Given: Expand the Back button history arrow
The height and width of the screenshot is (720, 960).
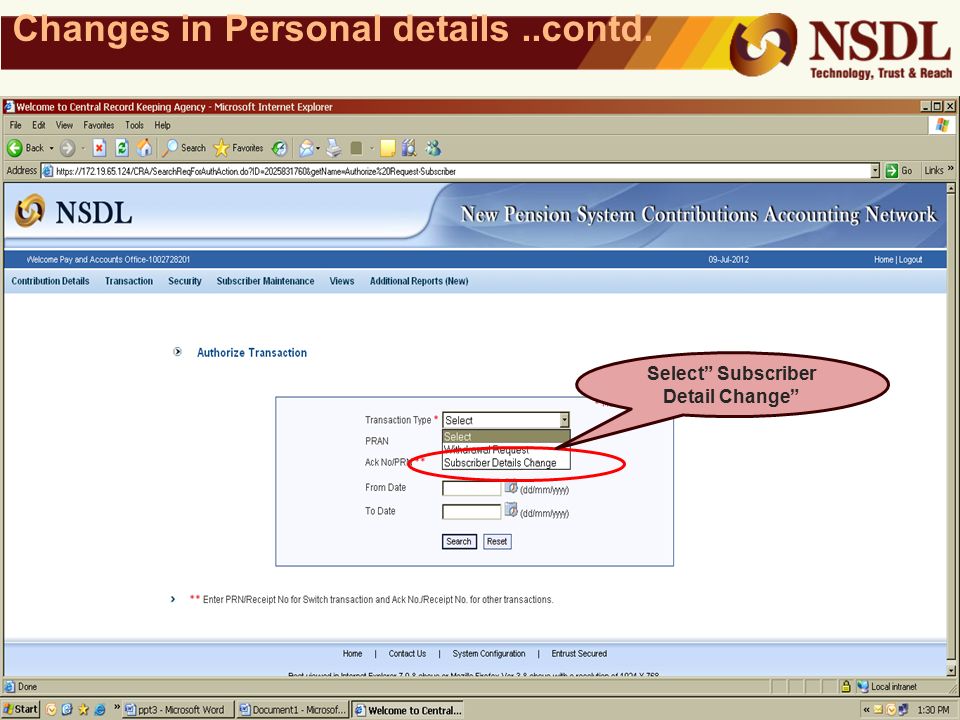Looking at the screenshot, I should (x=51, y=148).
